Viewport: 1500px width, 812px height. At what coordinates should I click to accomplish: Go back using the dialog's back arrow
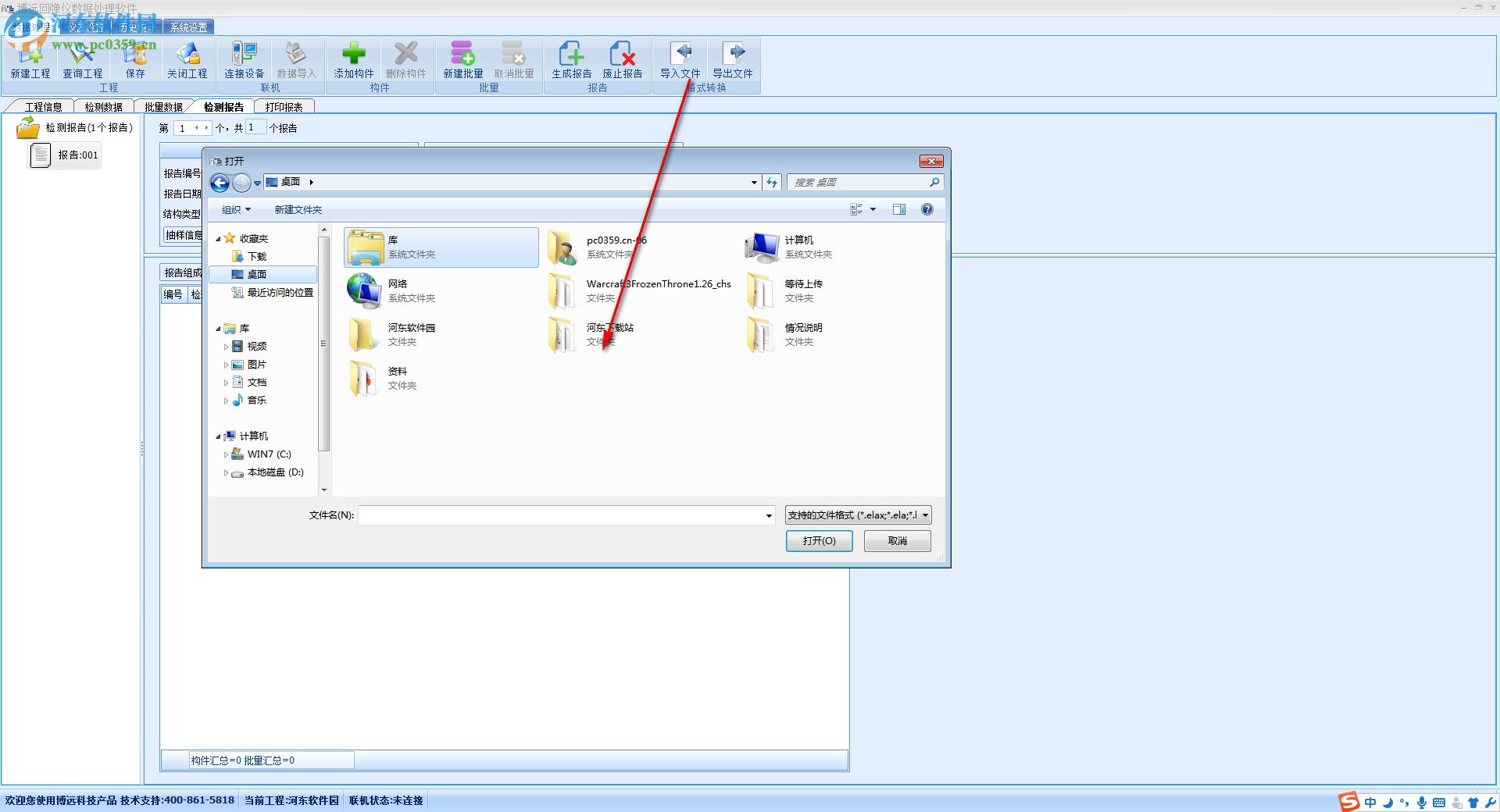(220, 183)
